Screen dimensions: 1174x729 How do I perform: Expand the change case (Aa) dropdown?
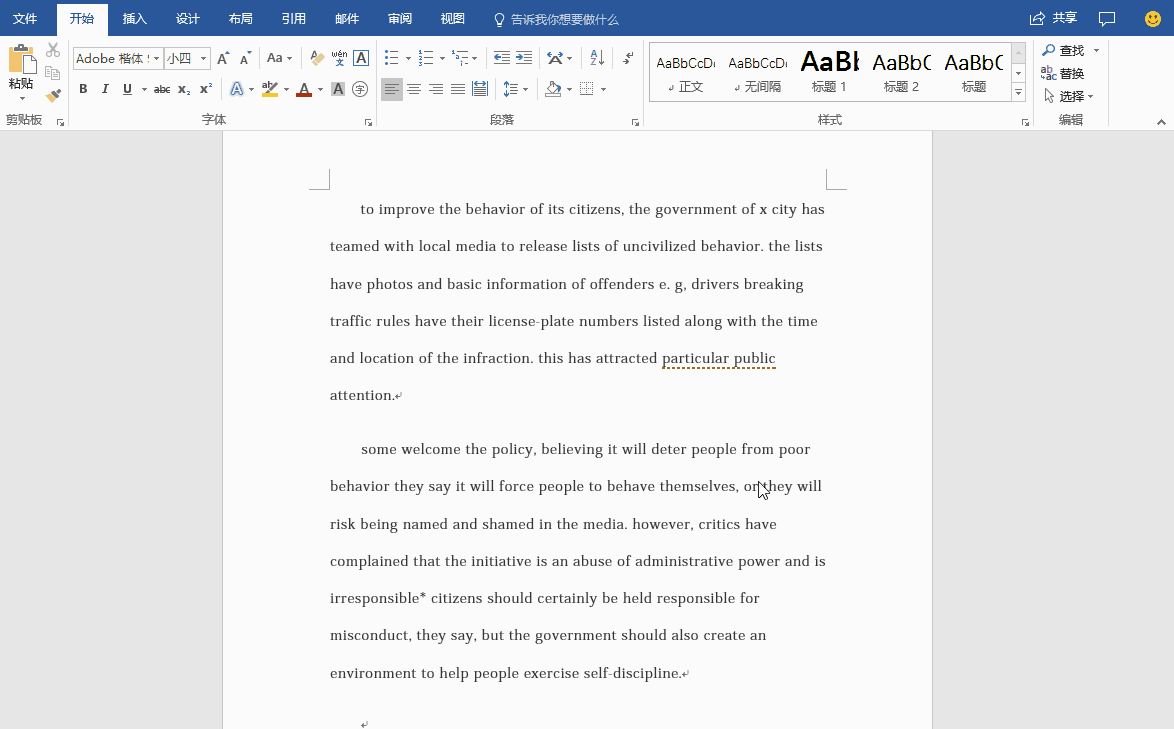click(289, 58)
